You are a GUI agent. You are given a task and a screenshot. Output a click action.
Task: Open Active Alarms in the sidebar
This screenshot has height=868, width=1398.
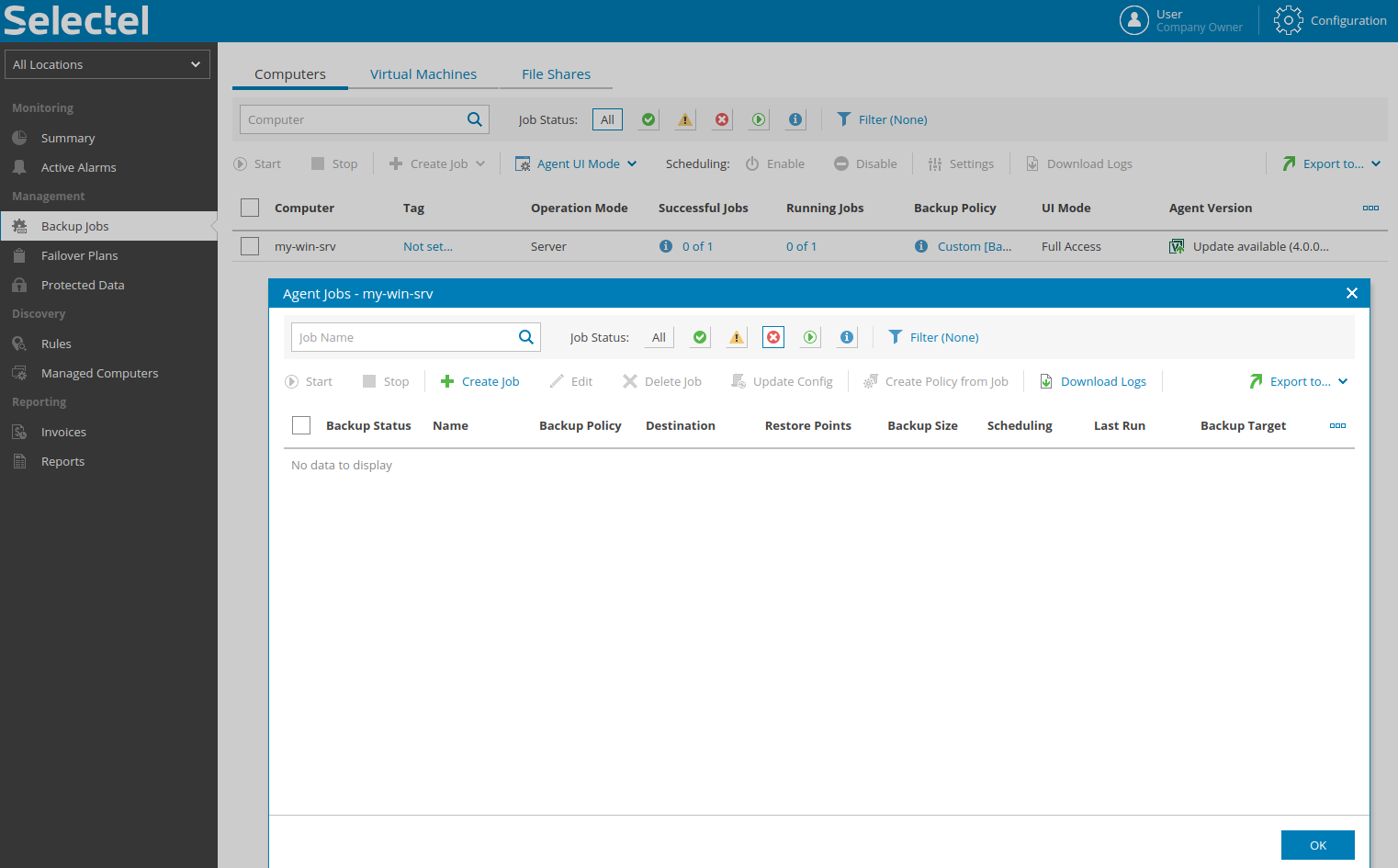(108, 167)
